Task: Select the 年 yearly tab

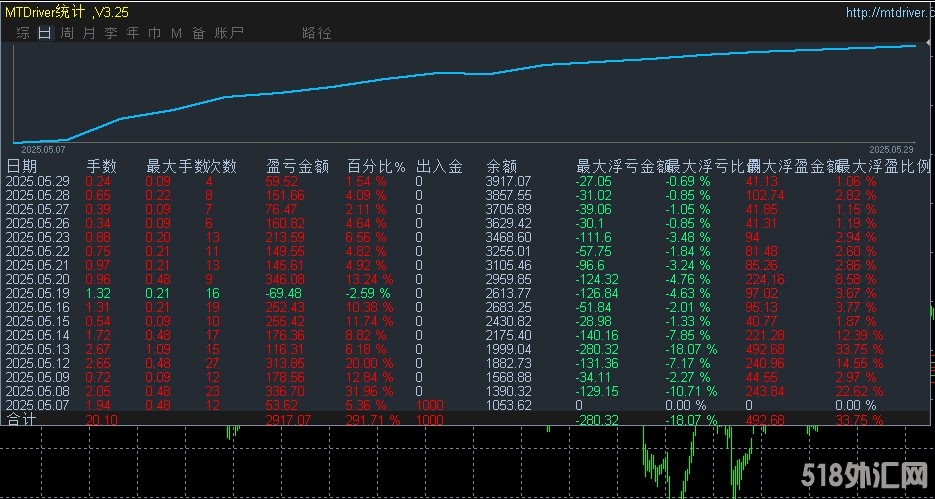Action: [x=132, y=33]
